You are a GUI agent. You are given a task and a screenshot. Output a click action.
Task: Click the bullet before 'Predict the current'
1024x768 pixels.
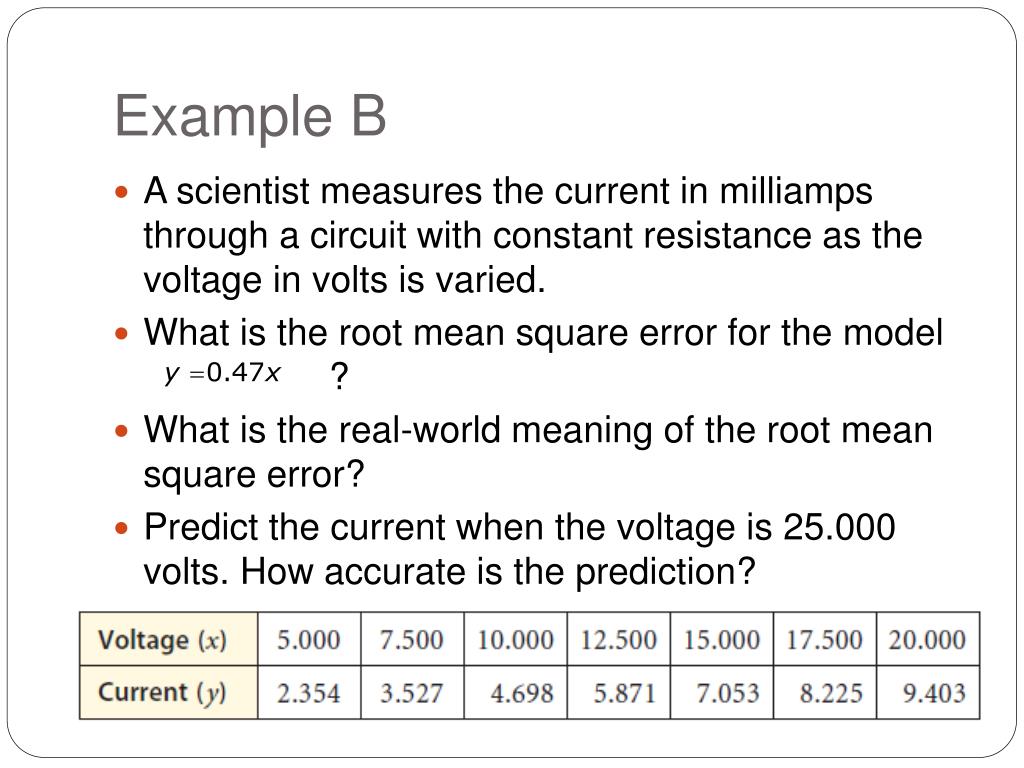coord(121,528)
